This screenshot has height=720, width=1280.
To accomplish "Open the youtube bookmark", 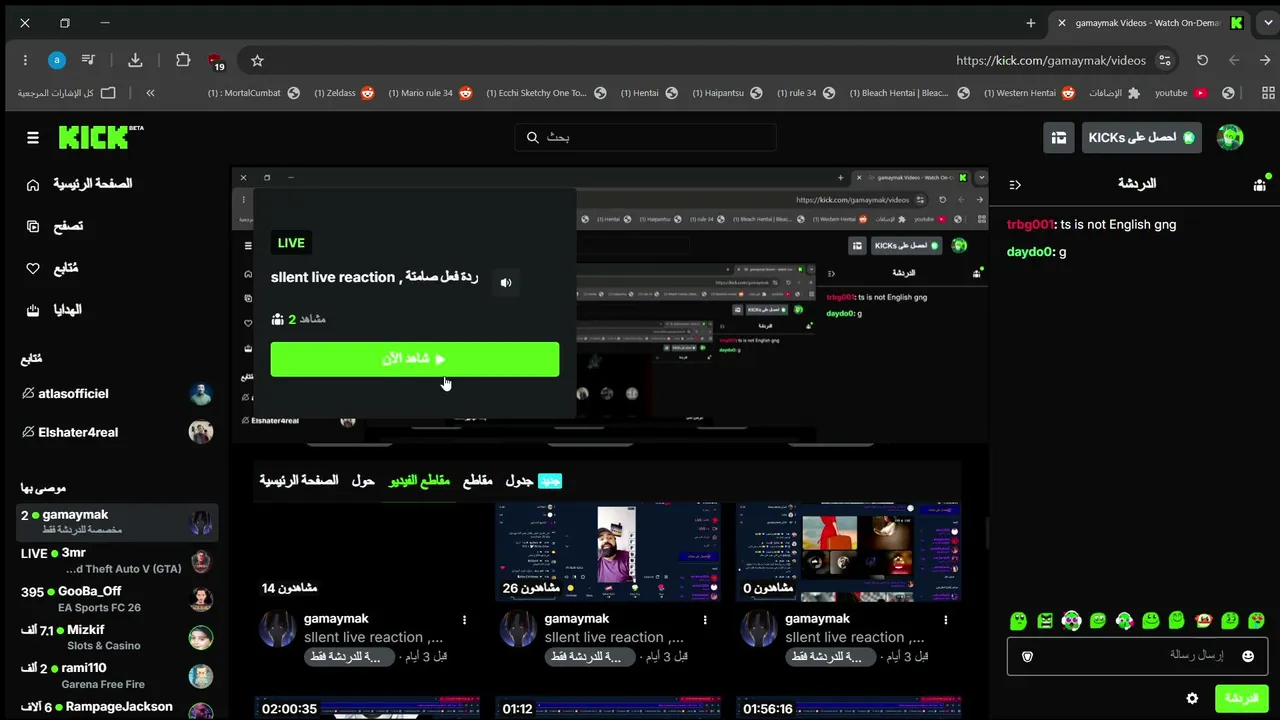I will click(1181, 93).
